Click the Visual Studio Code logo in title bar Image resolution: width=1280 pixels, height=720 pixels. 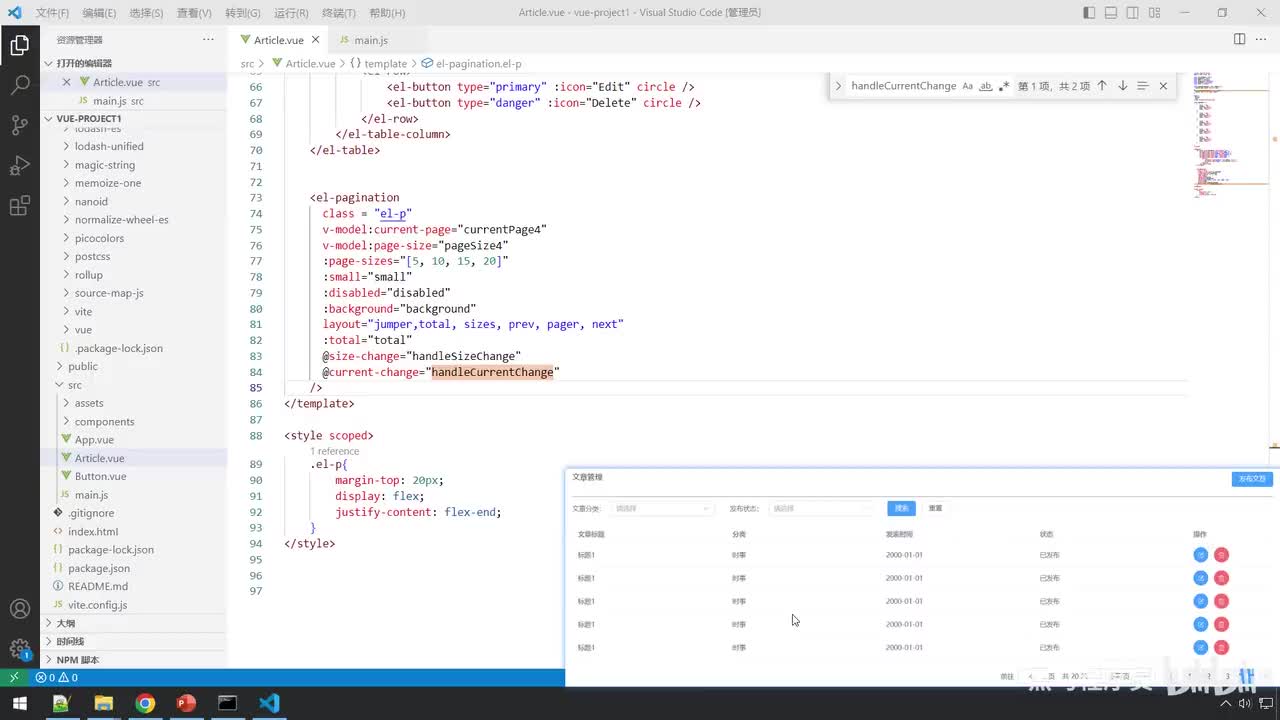point(14,13)
